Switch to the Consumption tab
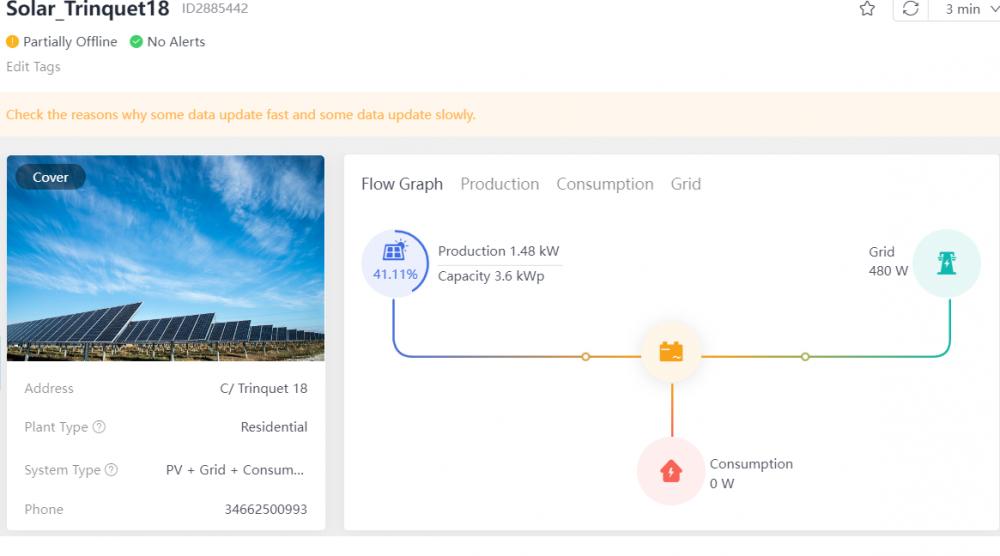Image resolution: width=1000 pixels, height=556 pixels. (605, 184)
